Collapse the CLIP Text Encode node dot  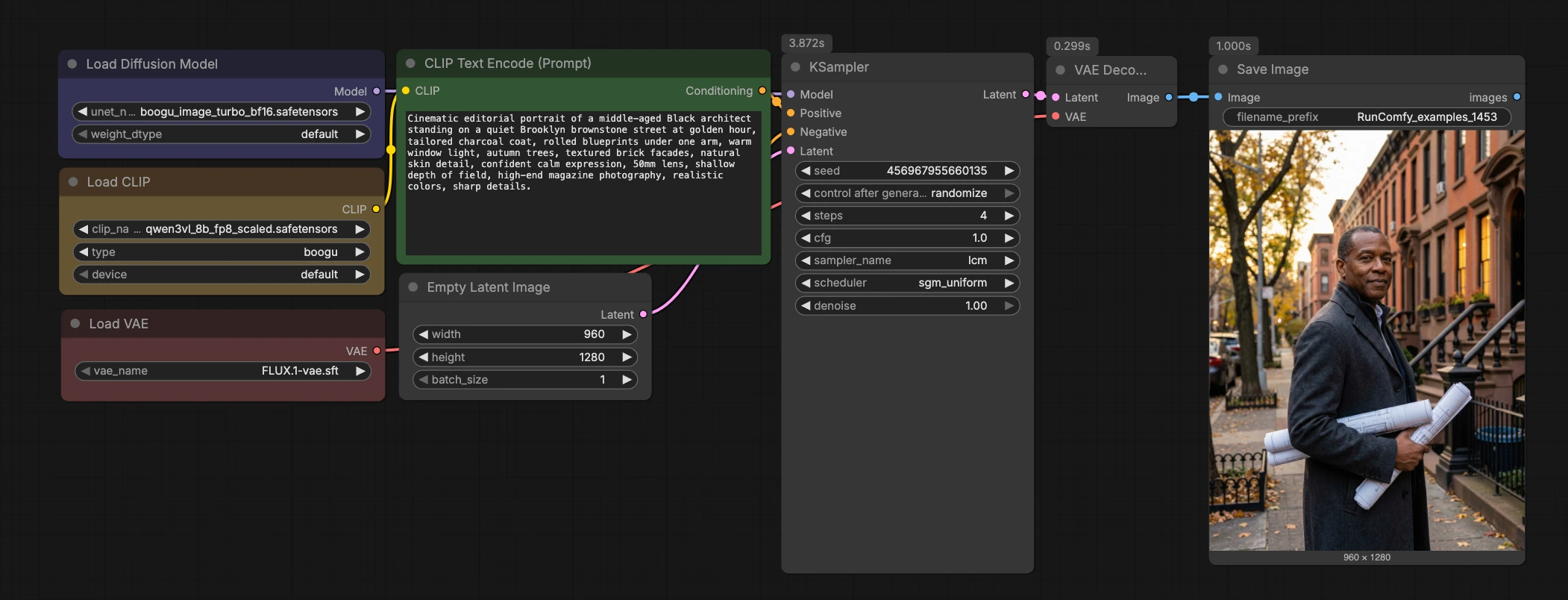(410, 63)
